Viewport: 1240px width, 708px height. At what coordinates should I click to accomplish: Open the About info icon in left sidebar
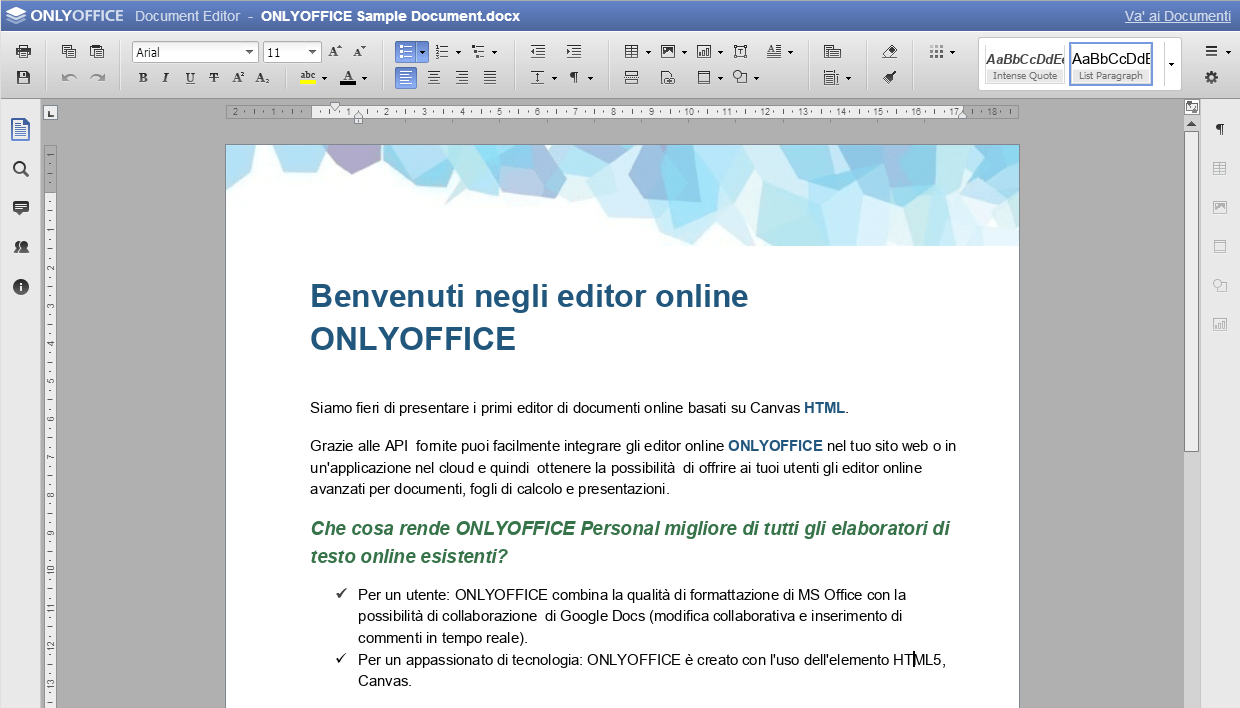tap(21, 287)
